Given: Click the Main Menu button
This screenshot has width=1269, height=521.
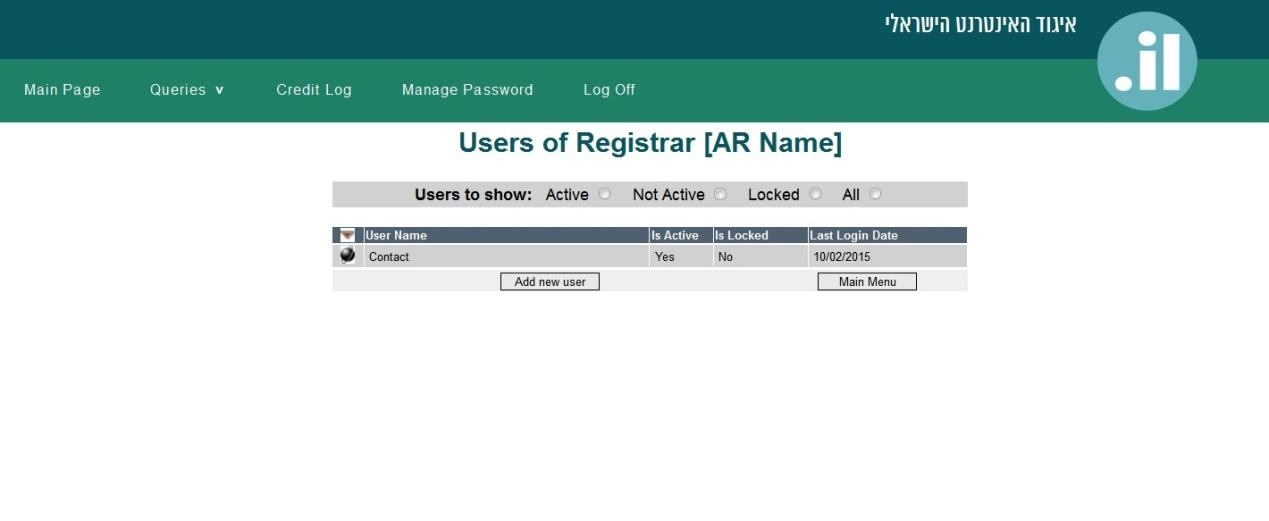Looking at the screenshot, I should coord(867,282).
